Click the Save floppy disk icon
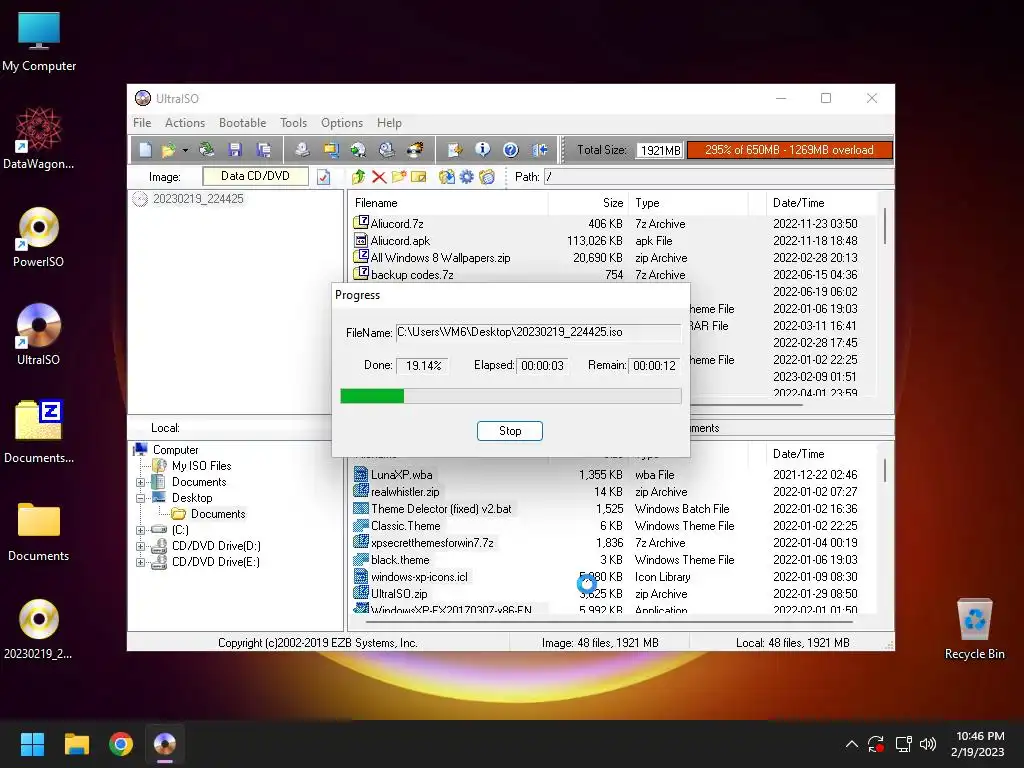Image resolution: width=1024 pixels, height=768 pixels. (235, 150)
